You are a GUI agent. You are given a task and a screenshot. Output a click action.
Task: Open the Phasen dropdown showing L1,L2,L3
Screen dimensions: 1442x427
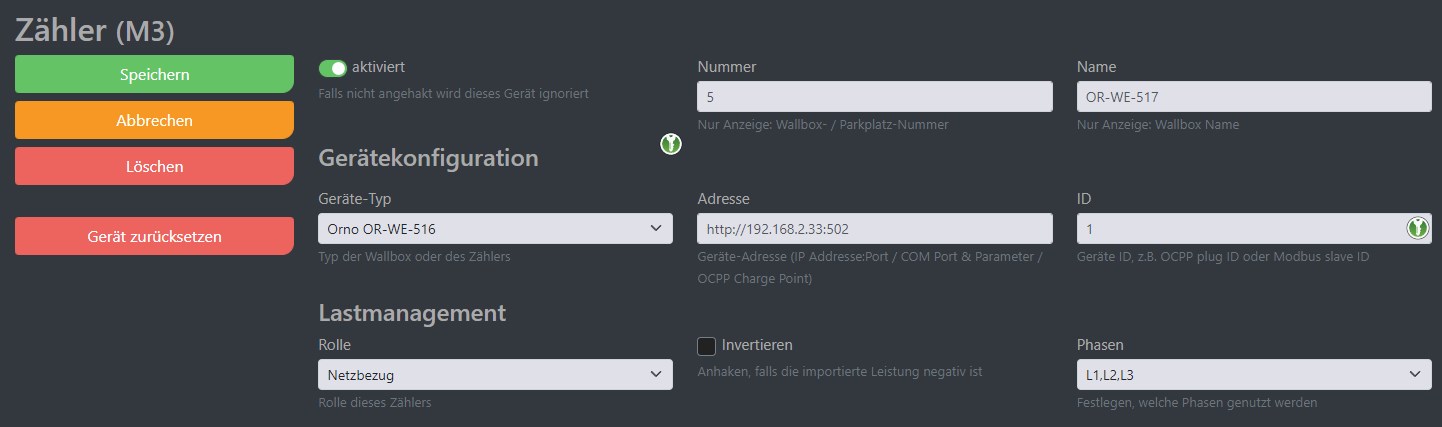click(1253, 375)
